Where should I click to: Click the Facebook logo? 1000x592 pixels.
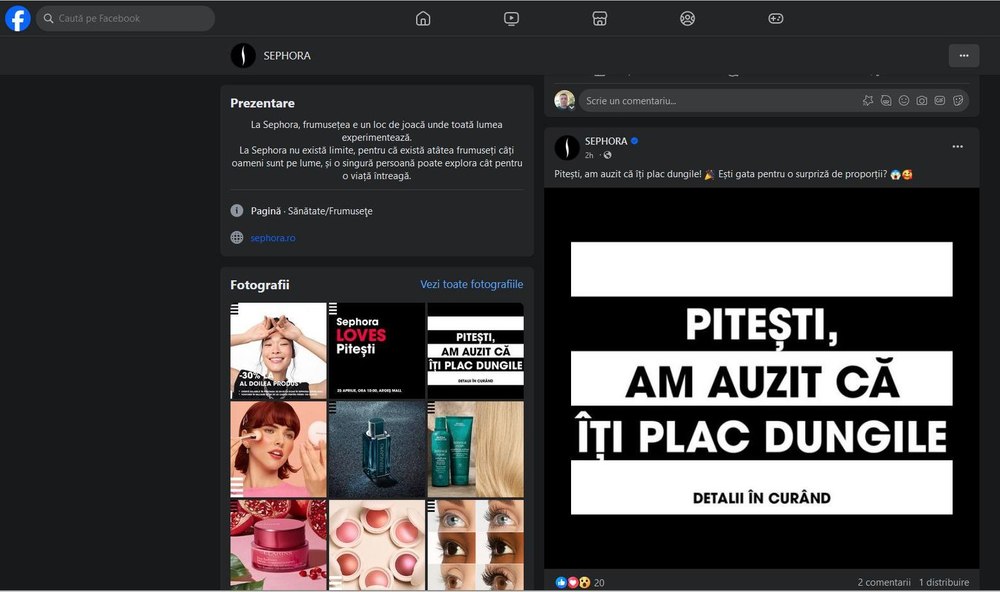click(18, 18)
